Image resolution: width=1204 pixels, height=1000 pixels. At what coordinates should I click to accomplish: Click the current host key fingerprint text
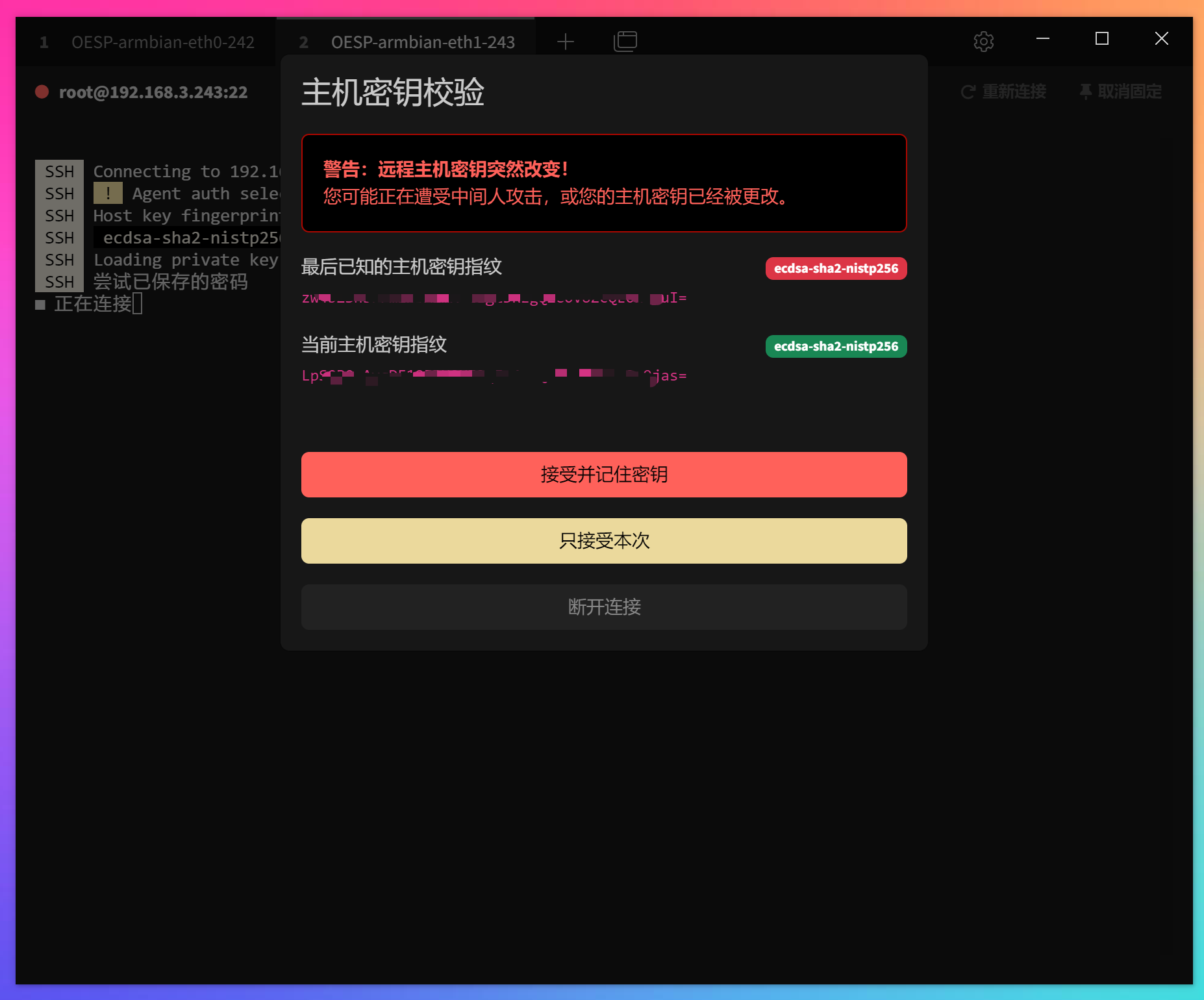[x=494, y=375]
